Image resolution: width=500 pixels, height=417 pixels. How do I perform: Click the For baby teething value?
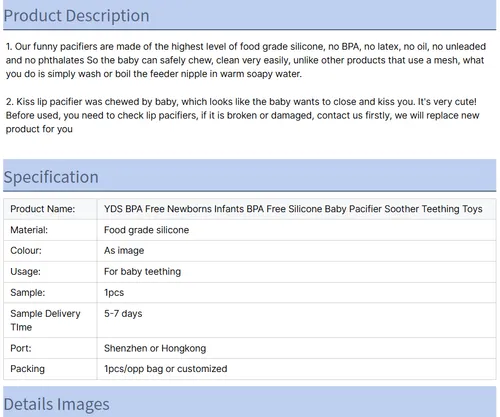[x=142, y=272]
